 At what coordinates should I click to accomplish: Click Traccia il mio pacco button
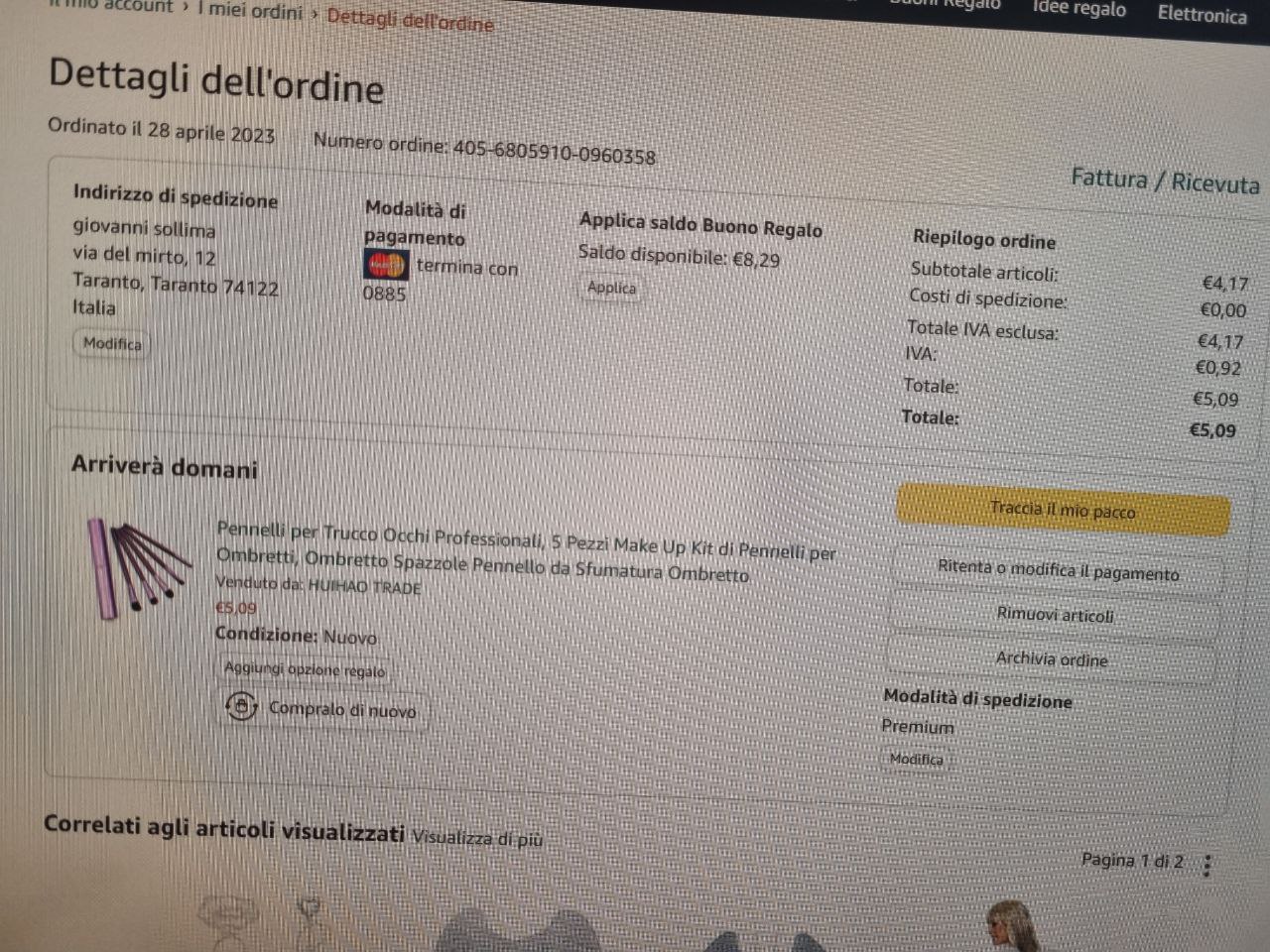pyautogui.click(x=1063, y=511)
